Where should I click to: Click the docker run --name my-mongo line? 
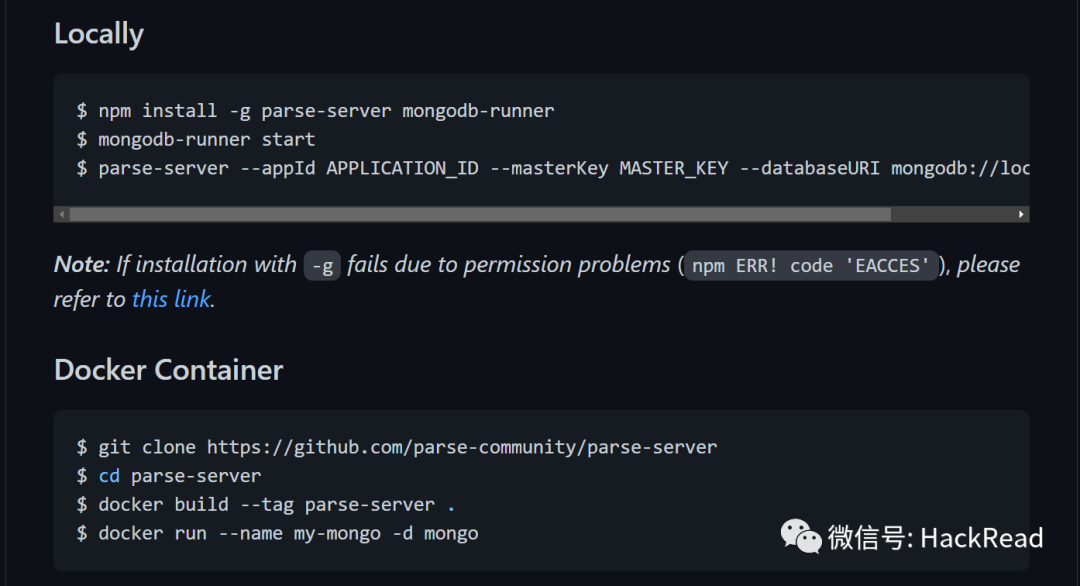point(278,534)
